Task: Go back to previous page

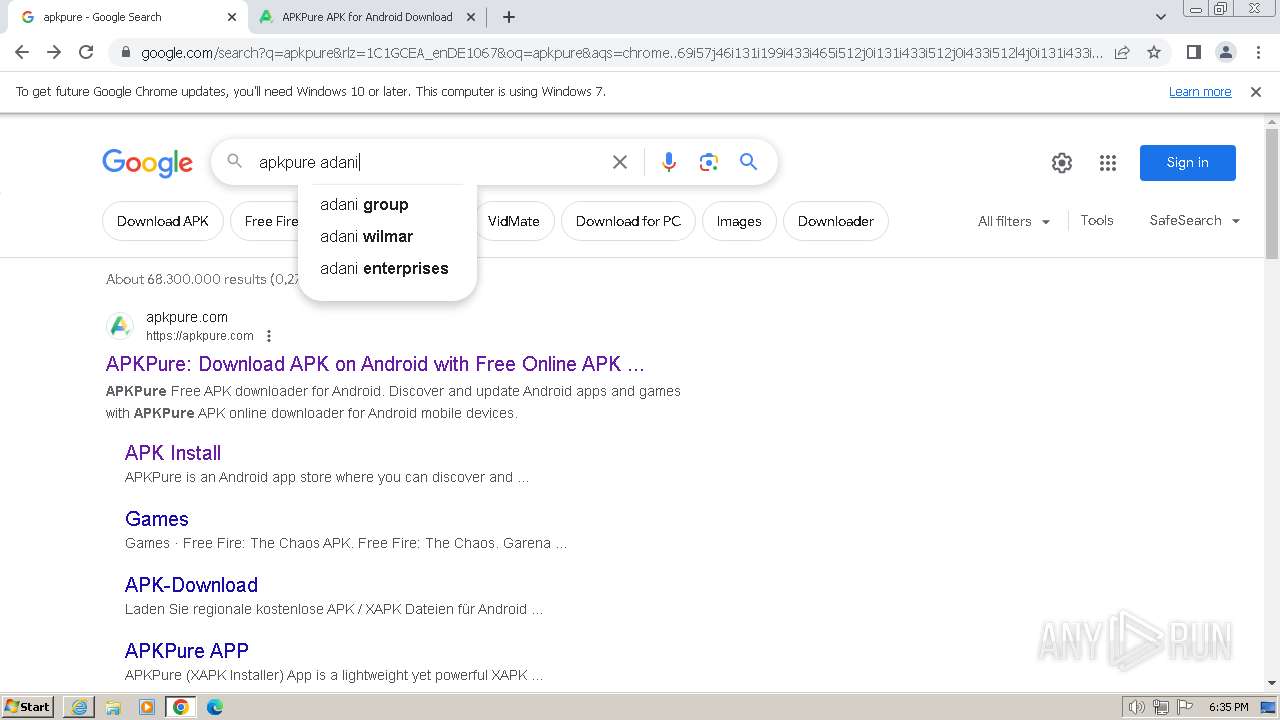Action: coord(22,52)
